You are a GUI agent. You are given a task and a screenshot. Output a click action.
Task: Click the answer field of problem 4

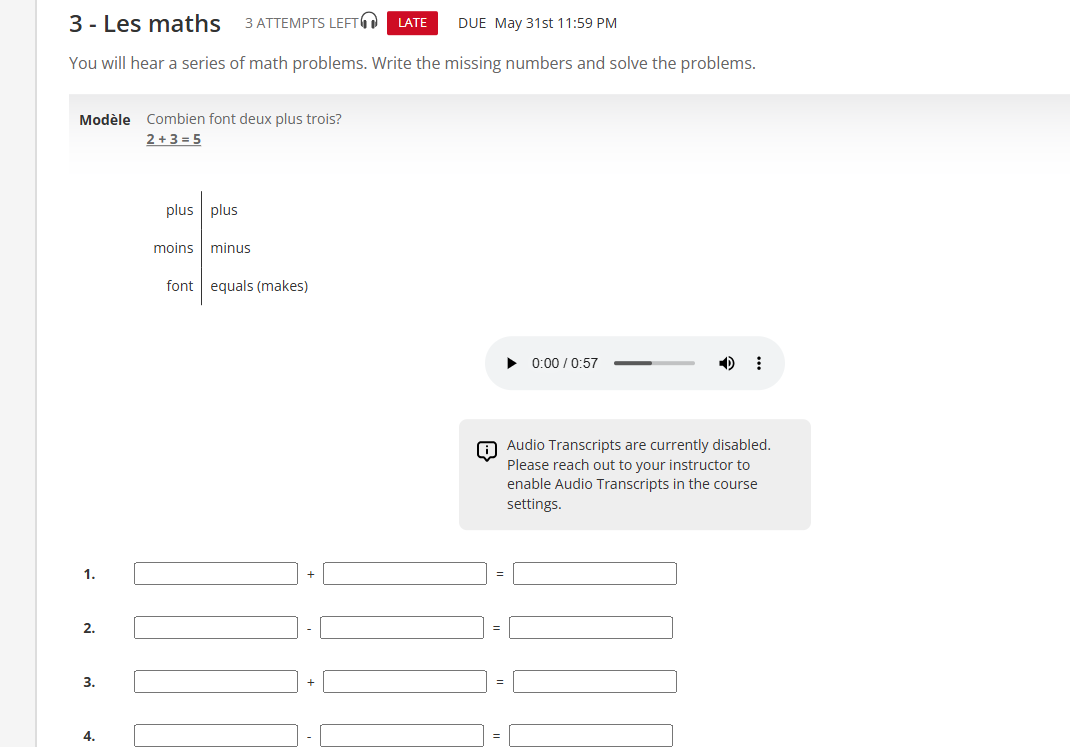point(590,735)
